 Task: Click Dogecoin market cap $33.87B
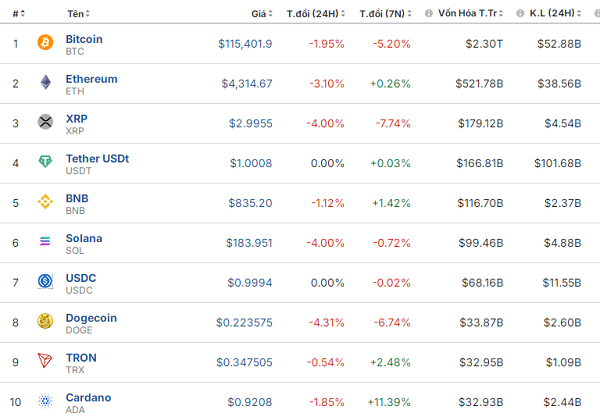[x=481, y=323]
